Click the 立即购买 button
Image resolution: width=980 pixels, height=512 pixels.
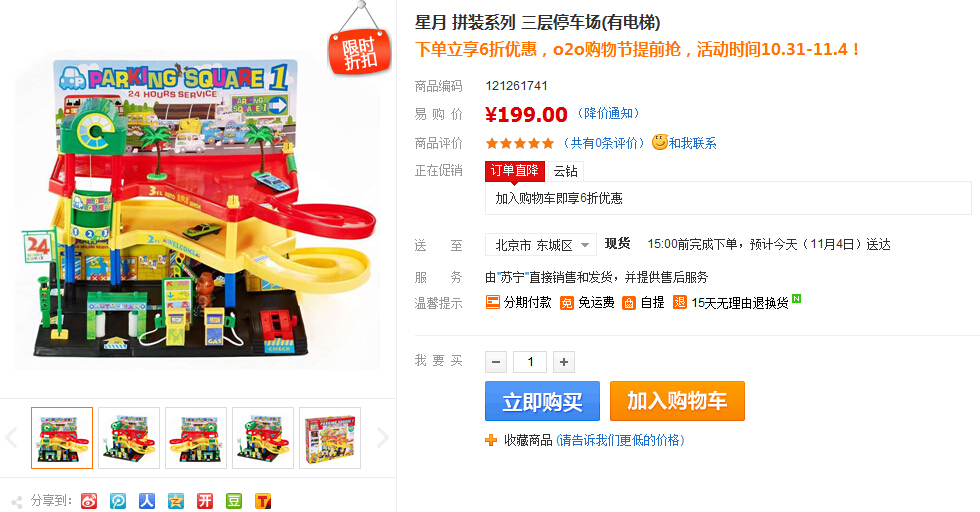(542, 401)
